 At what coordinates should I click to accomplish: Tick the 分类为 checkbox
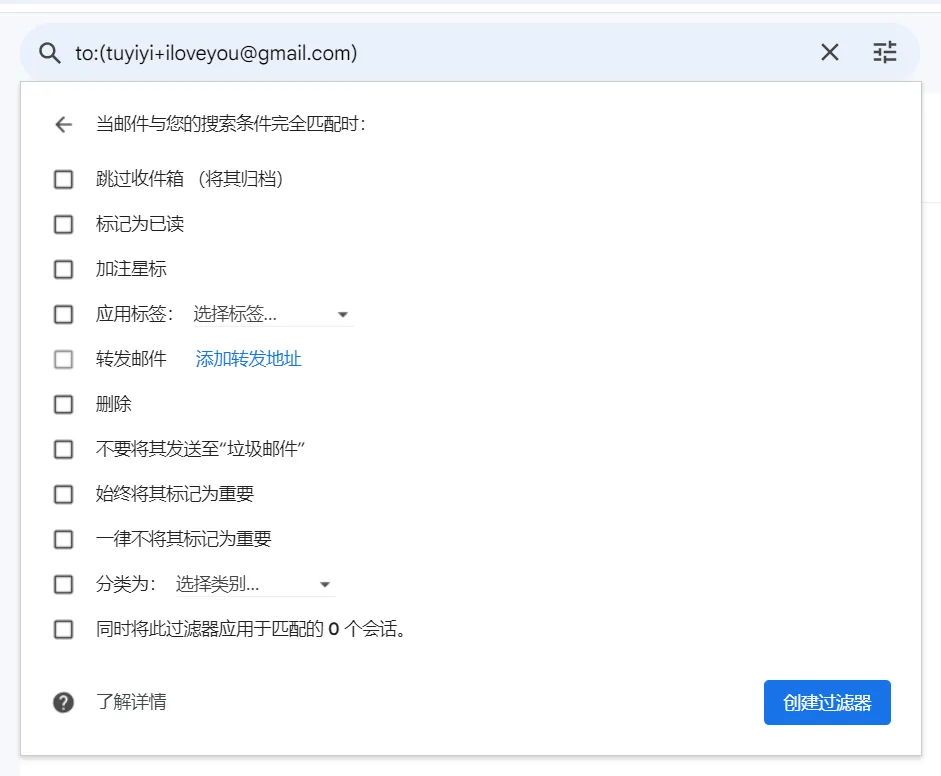point(64,584)
